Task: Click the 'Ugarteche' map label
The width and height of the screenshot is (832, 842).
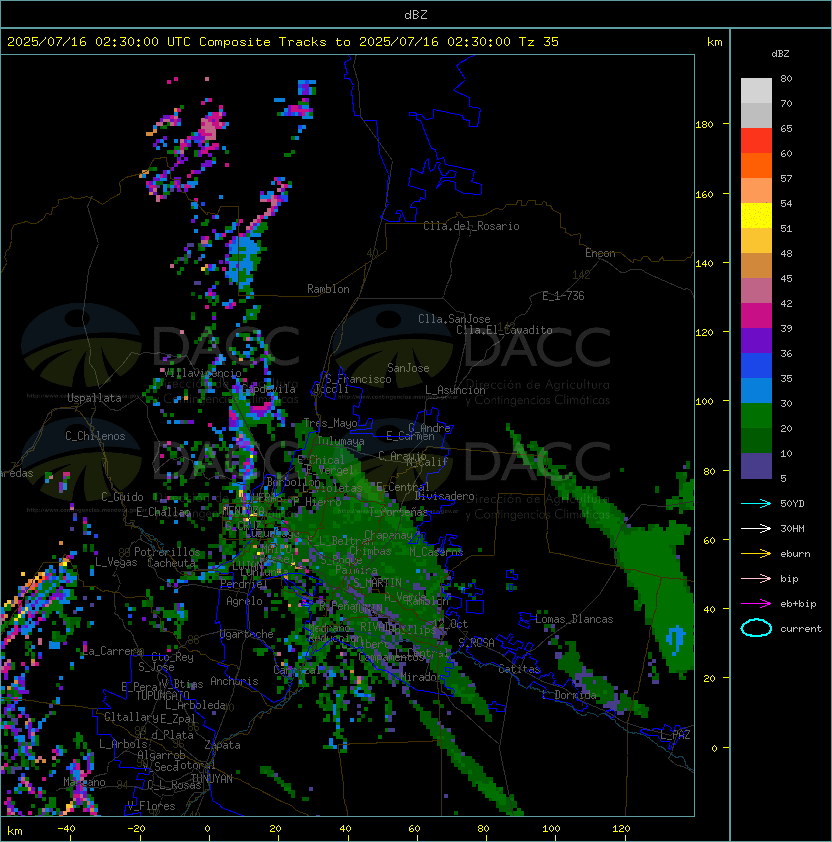Action: pyautogui.click(x=247, y=635)
